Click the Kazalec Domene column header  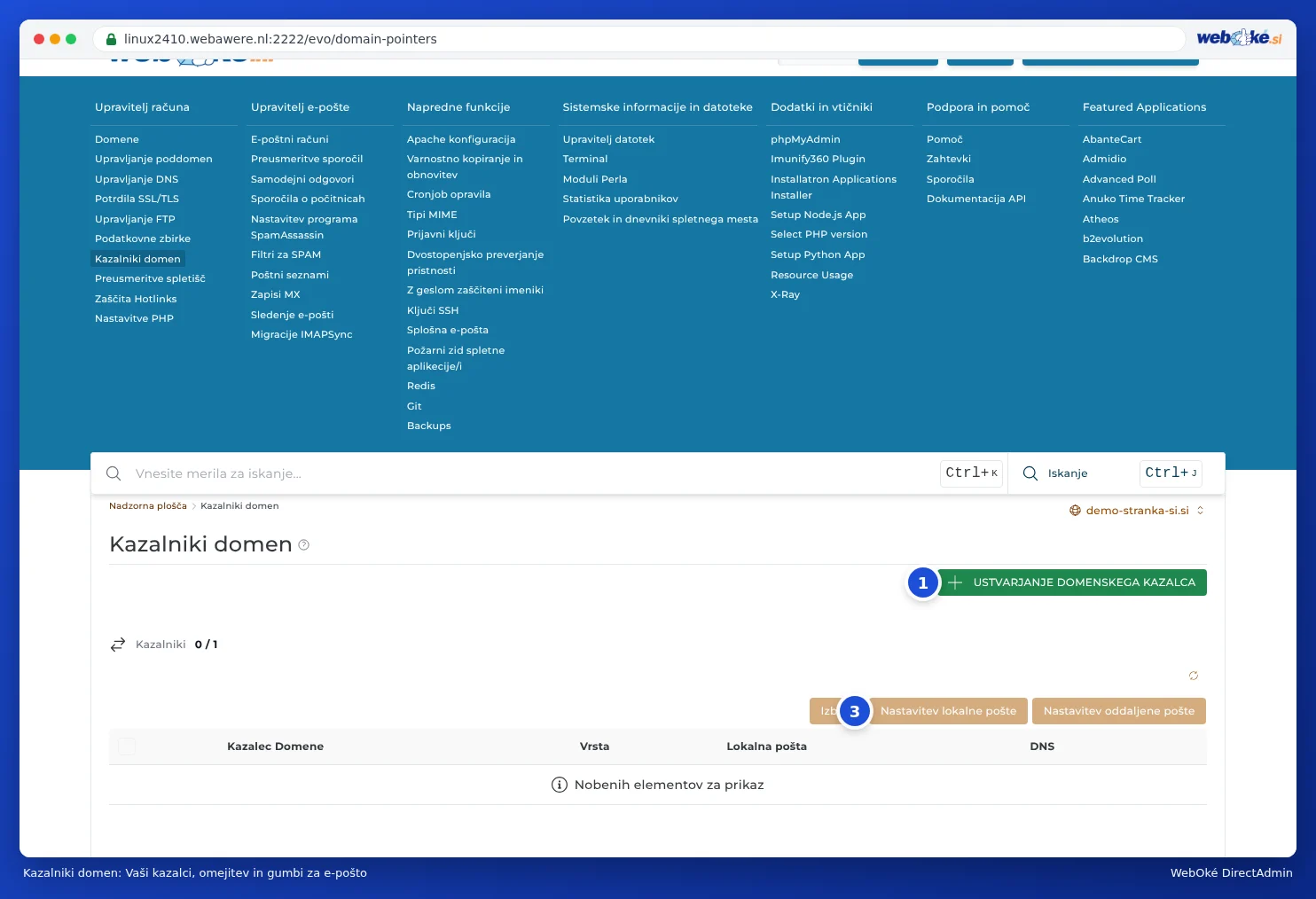click(275, 747)
